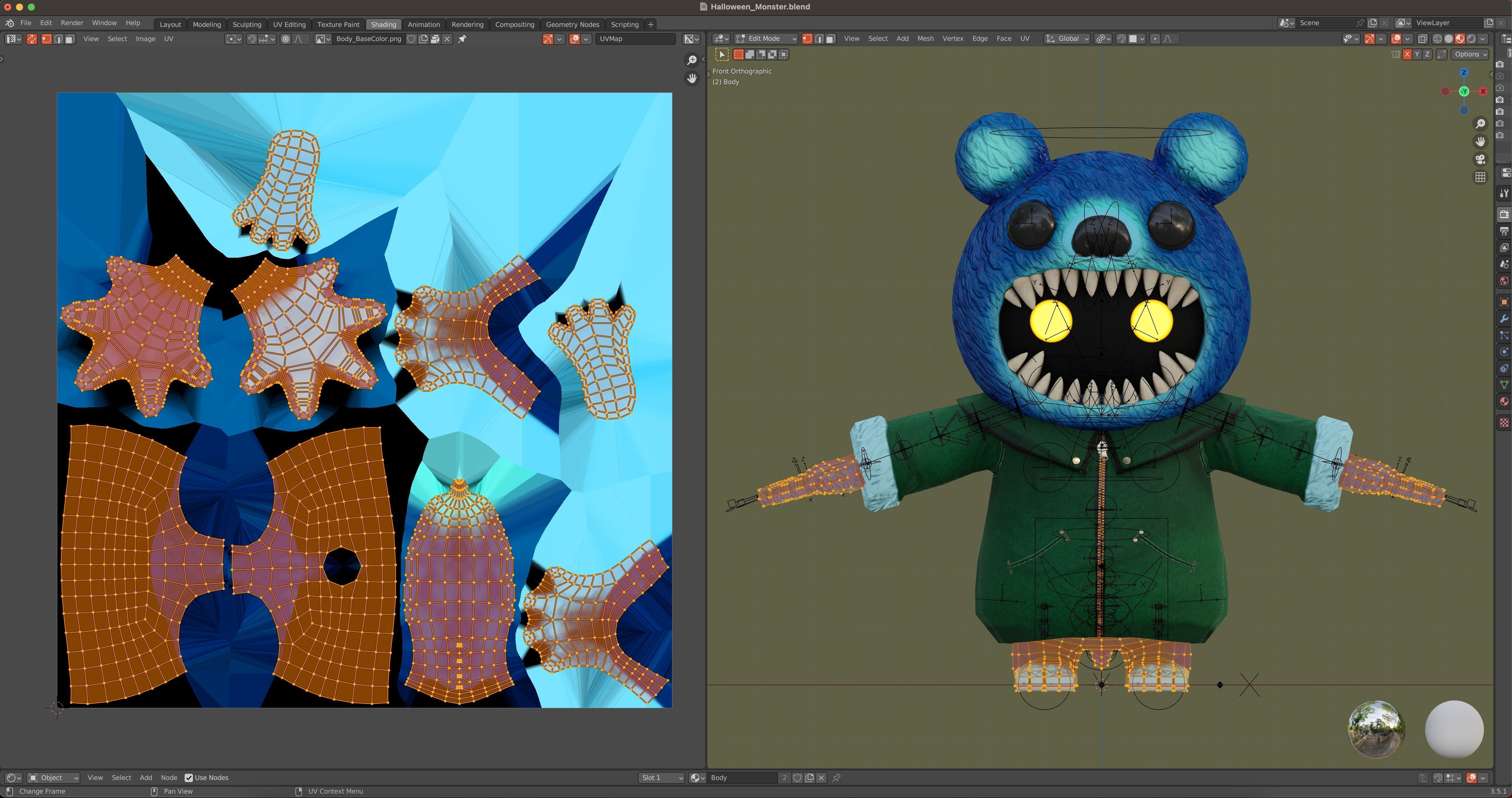Open the 3D viewport pivot point dropdown

(1103, 39)
